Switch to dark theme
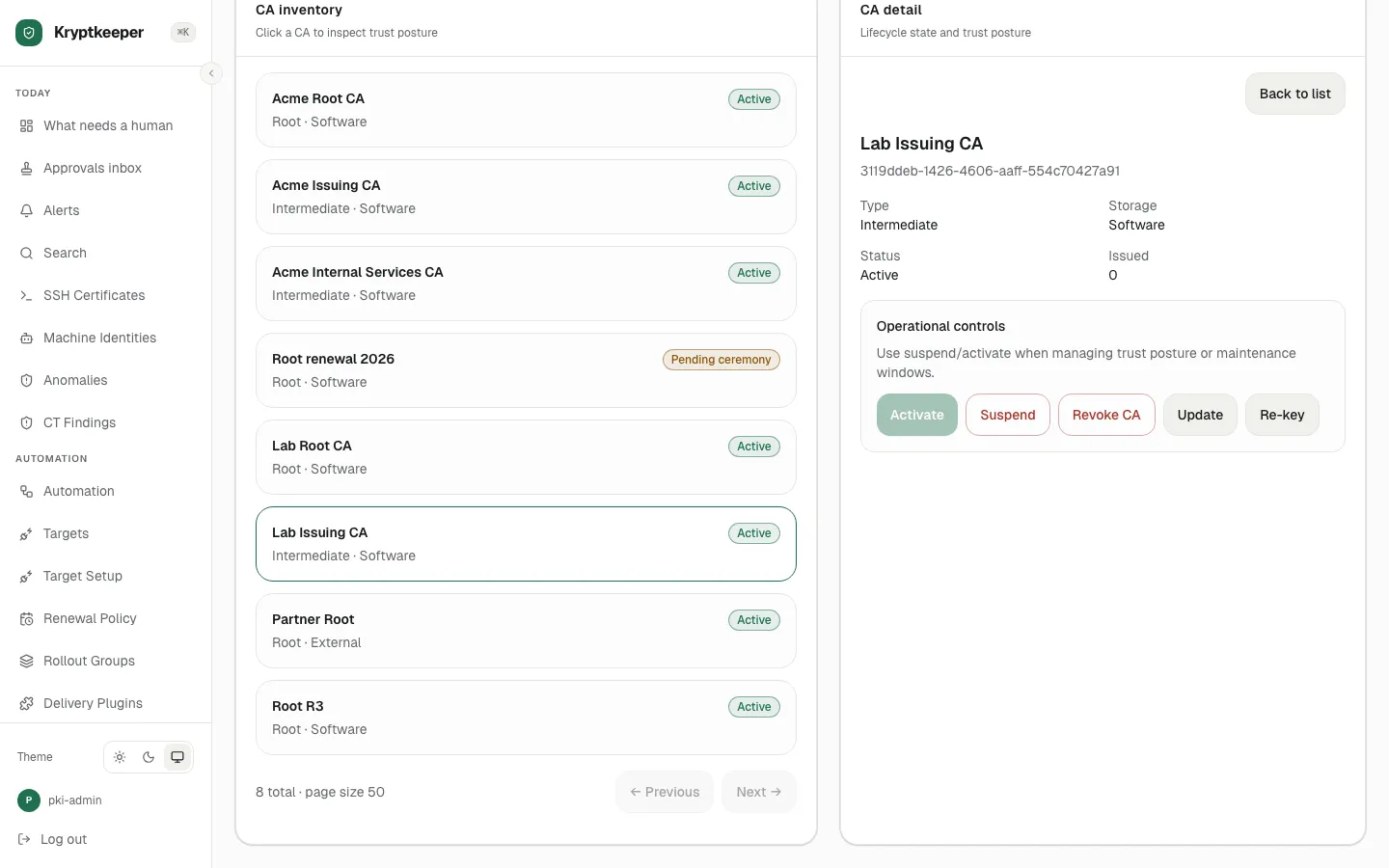This screenshot has height=868, width=1389. (149, 757)
